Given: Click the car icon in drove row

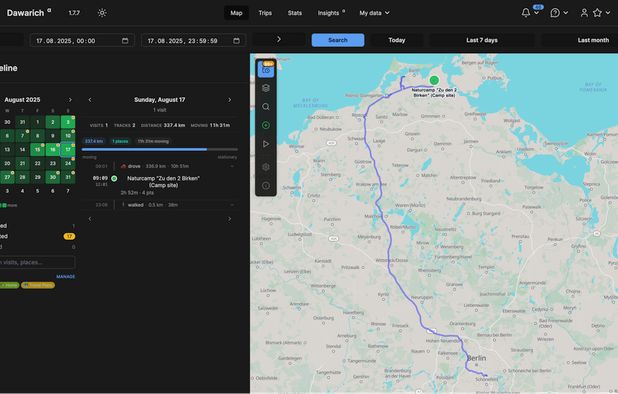Looking at the screenshot, I should coord(123,166).
